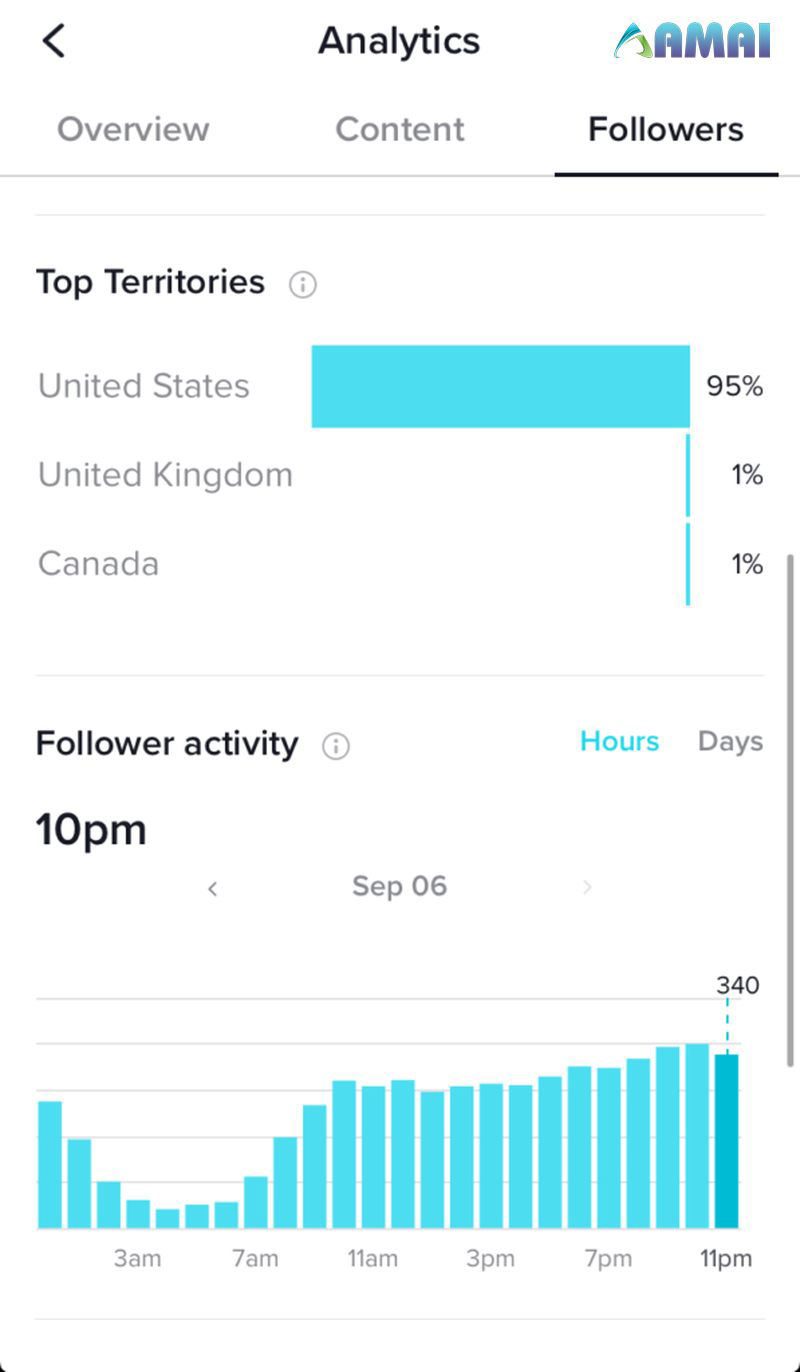Open info icon next to Follower activity
The height and width of the screenshot is (1372, 800).
click(336, 746)
